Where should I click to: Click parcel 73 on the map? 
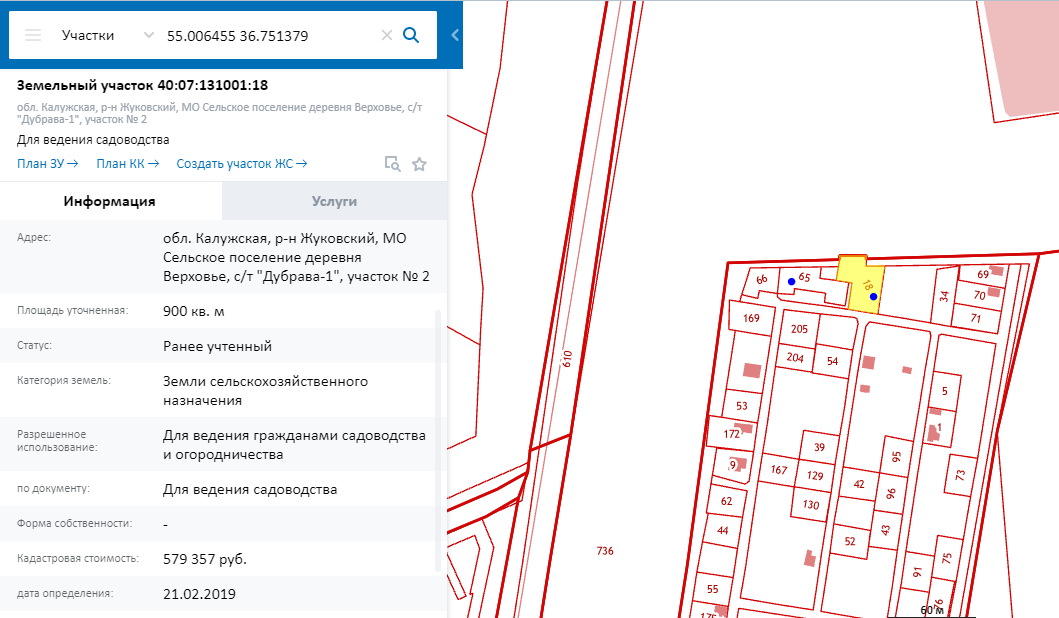pyautogui.click(x=960, y=475)
